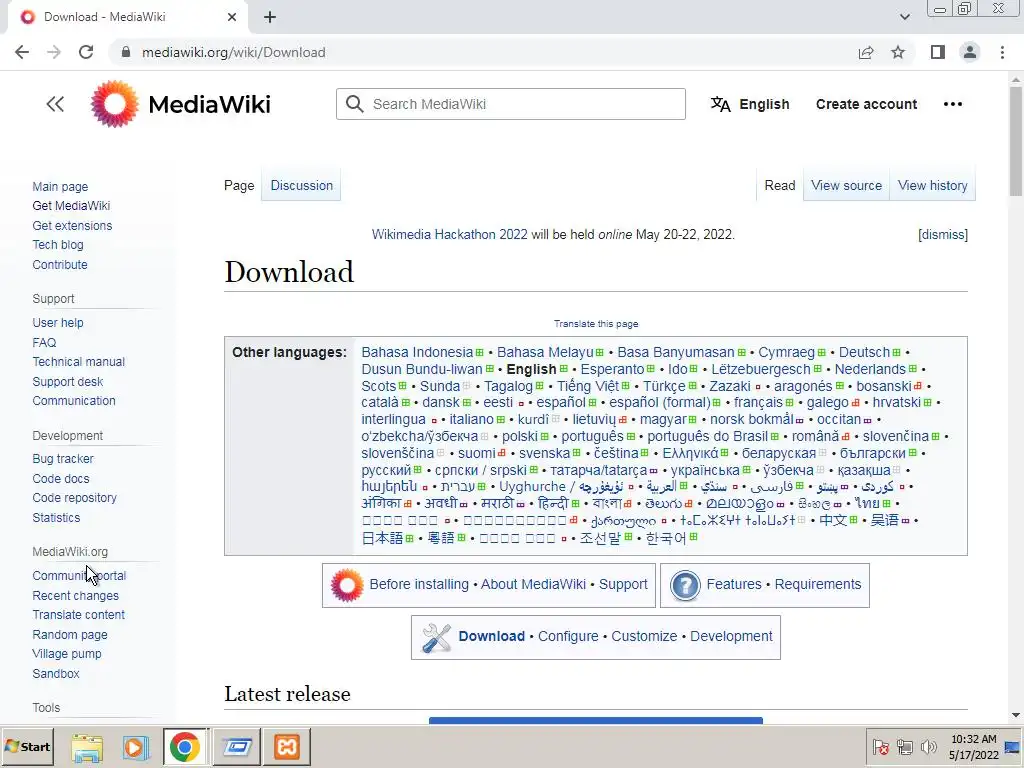The image size is (1024, 768).
Task: Open the View source tab
Action: [x=846, y=185]
